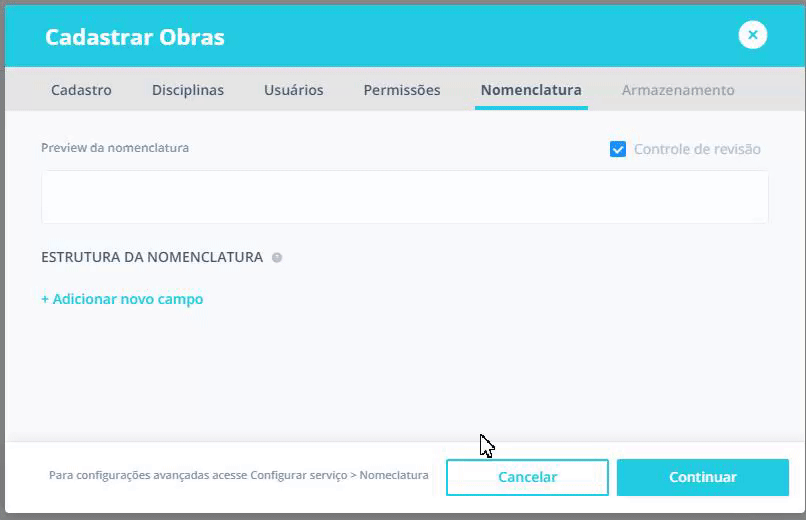
Task: Click the Controle de revisão label text
Action: pyautogui.click(x=697, y=149)
